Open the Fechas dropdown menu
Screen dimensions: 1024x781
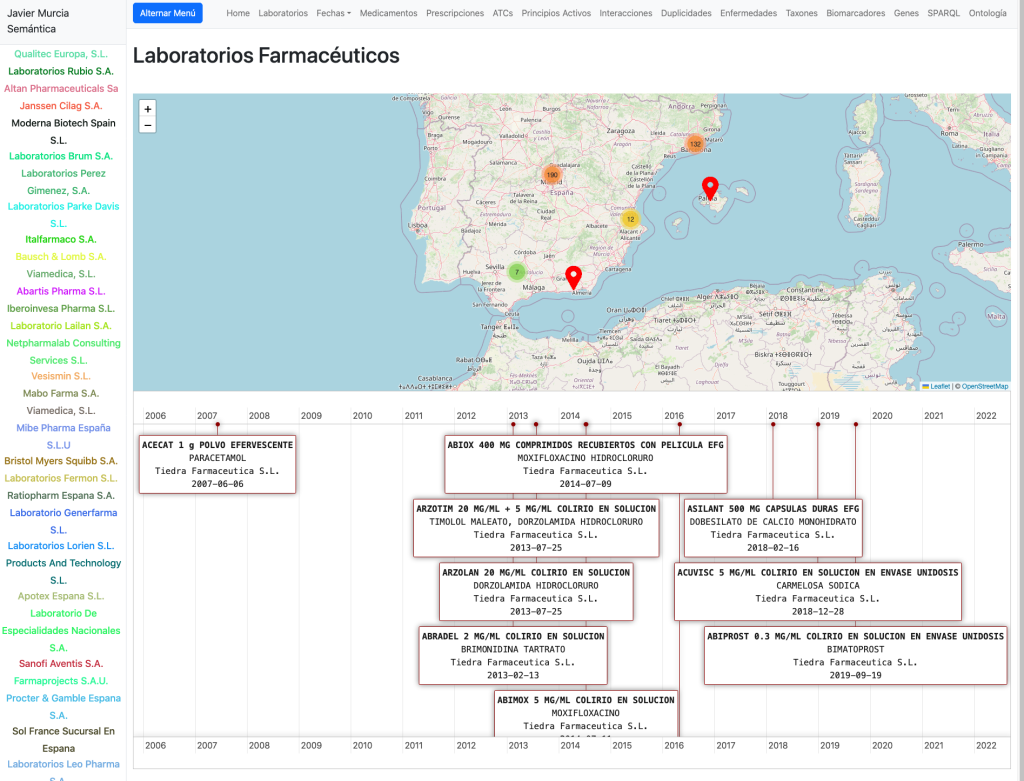[333, 14]
